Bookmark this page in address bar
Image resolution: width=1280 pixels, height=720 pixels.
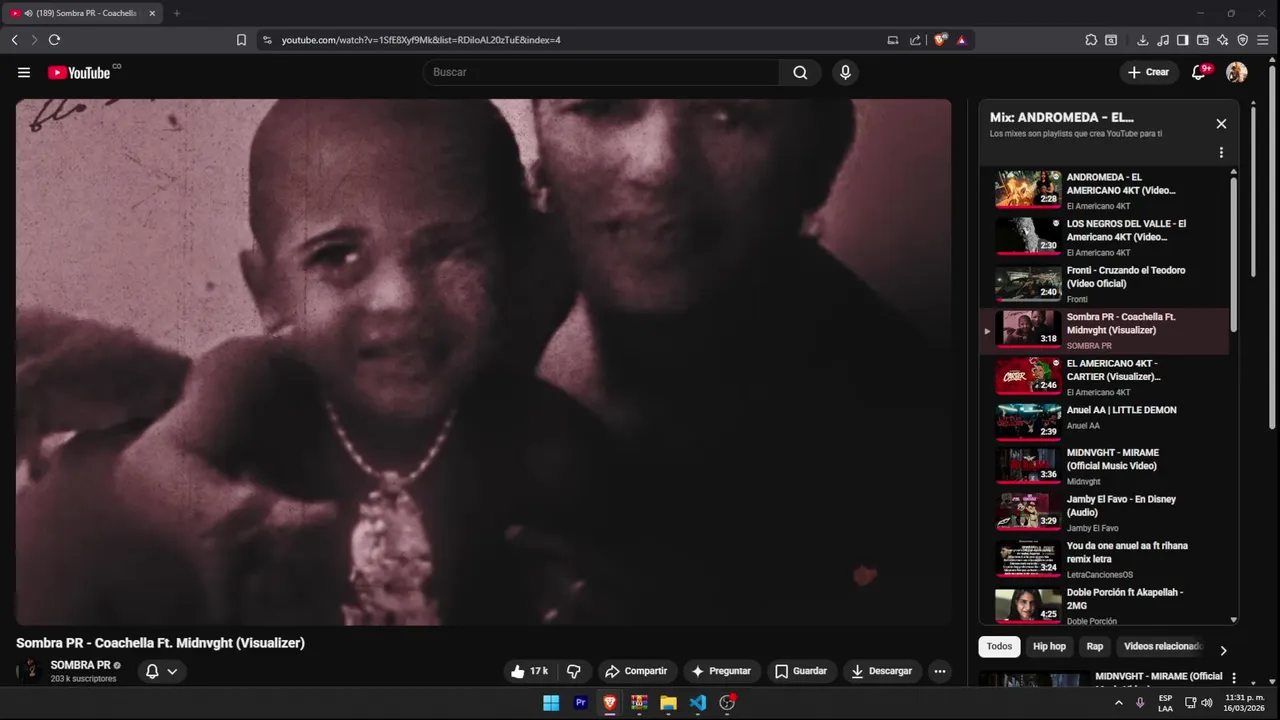[x=241, y=40]
